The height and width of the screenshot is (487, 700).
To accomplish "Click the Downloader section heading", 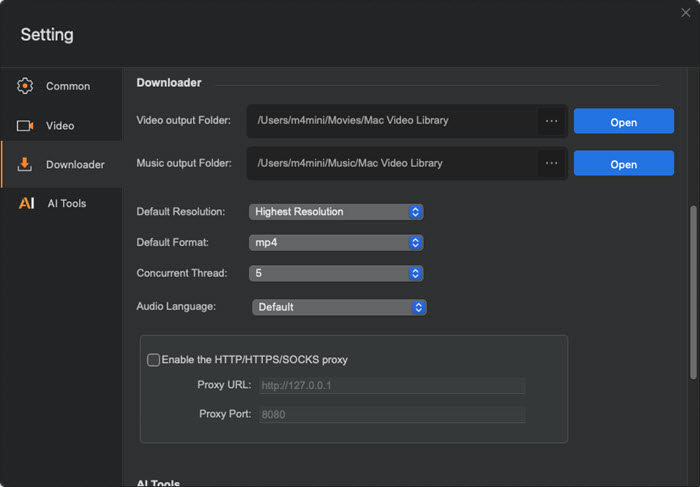I will tap(169, 83).
